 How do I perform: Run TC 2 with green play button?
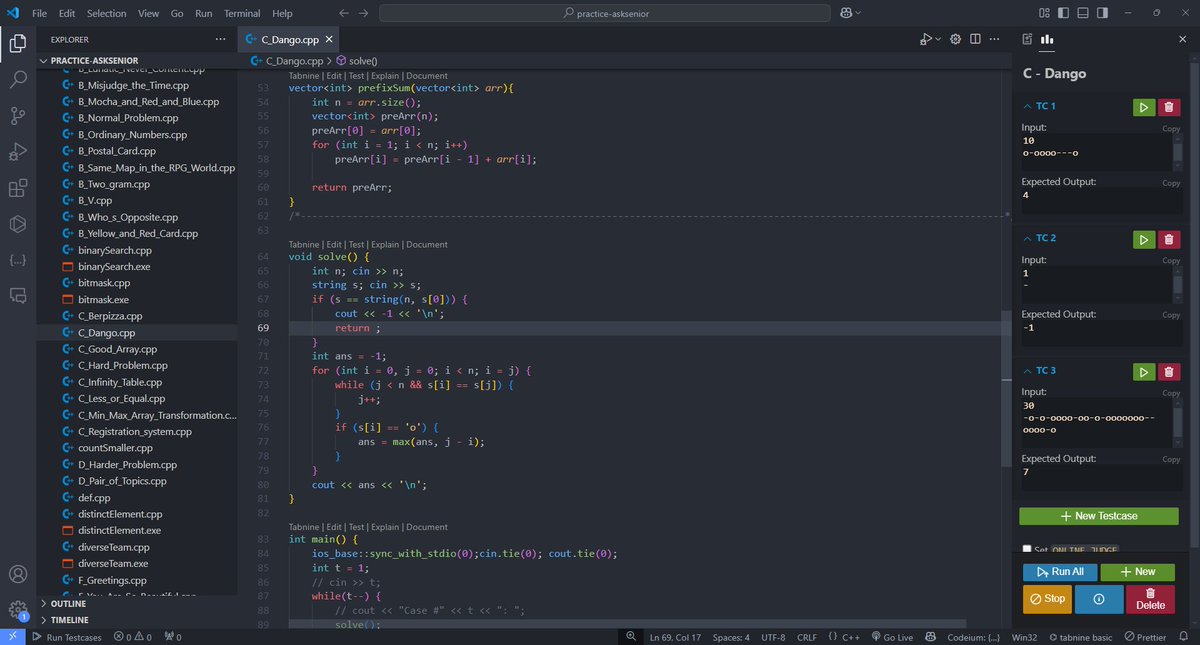coord(1143,239)
